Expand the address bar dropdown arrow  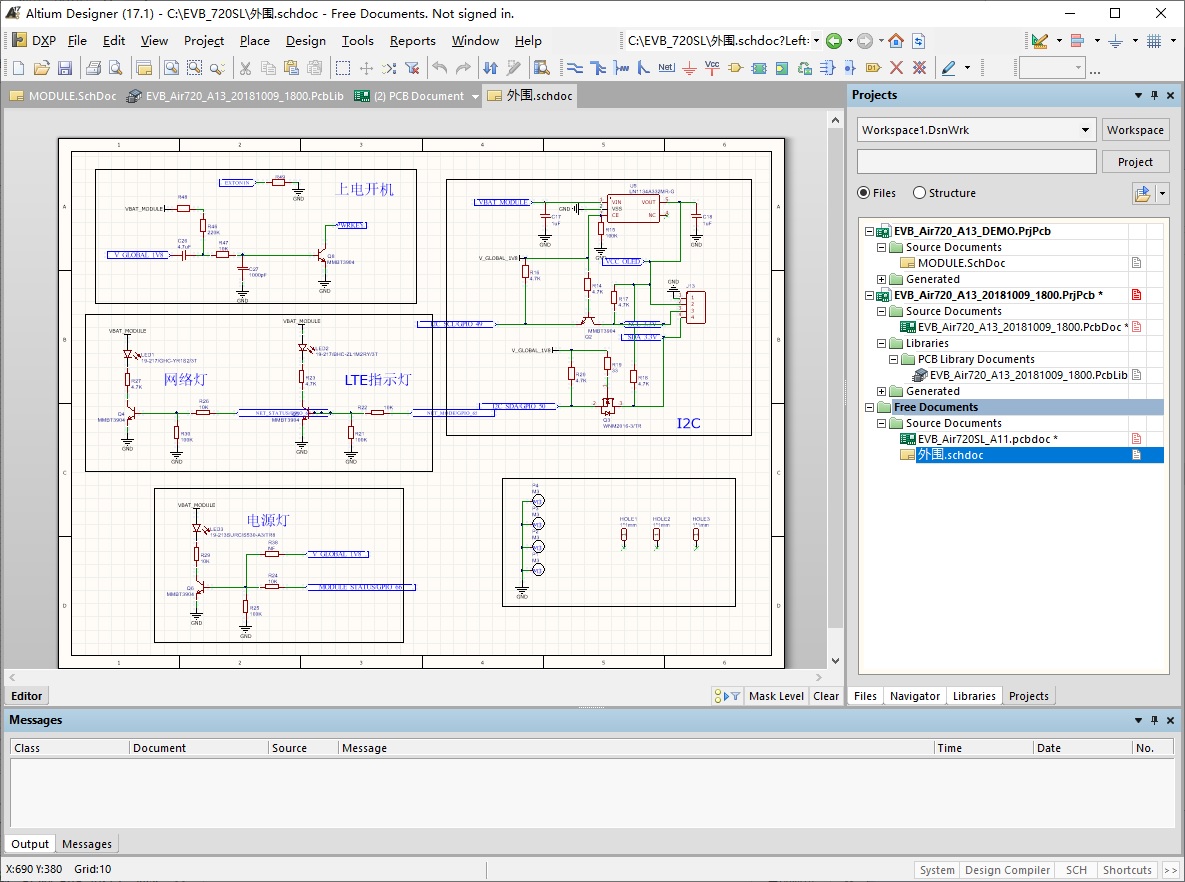(x=816, y=41)
